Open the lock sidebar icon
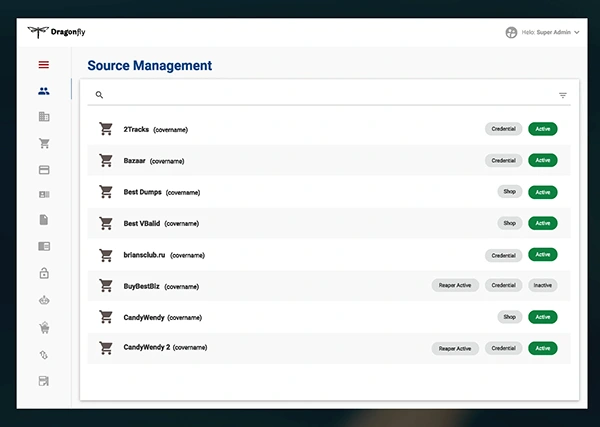Viewport: 600px width, 427px height. point(44,273)
